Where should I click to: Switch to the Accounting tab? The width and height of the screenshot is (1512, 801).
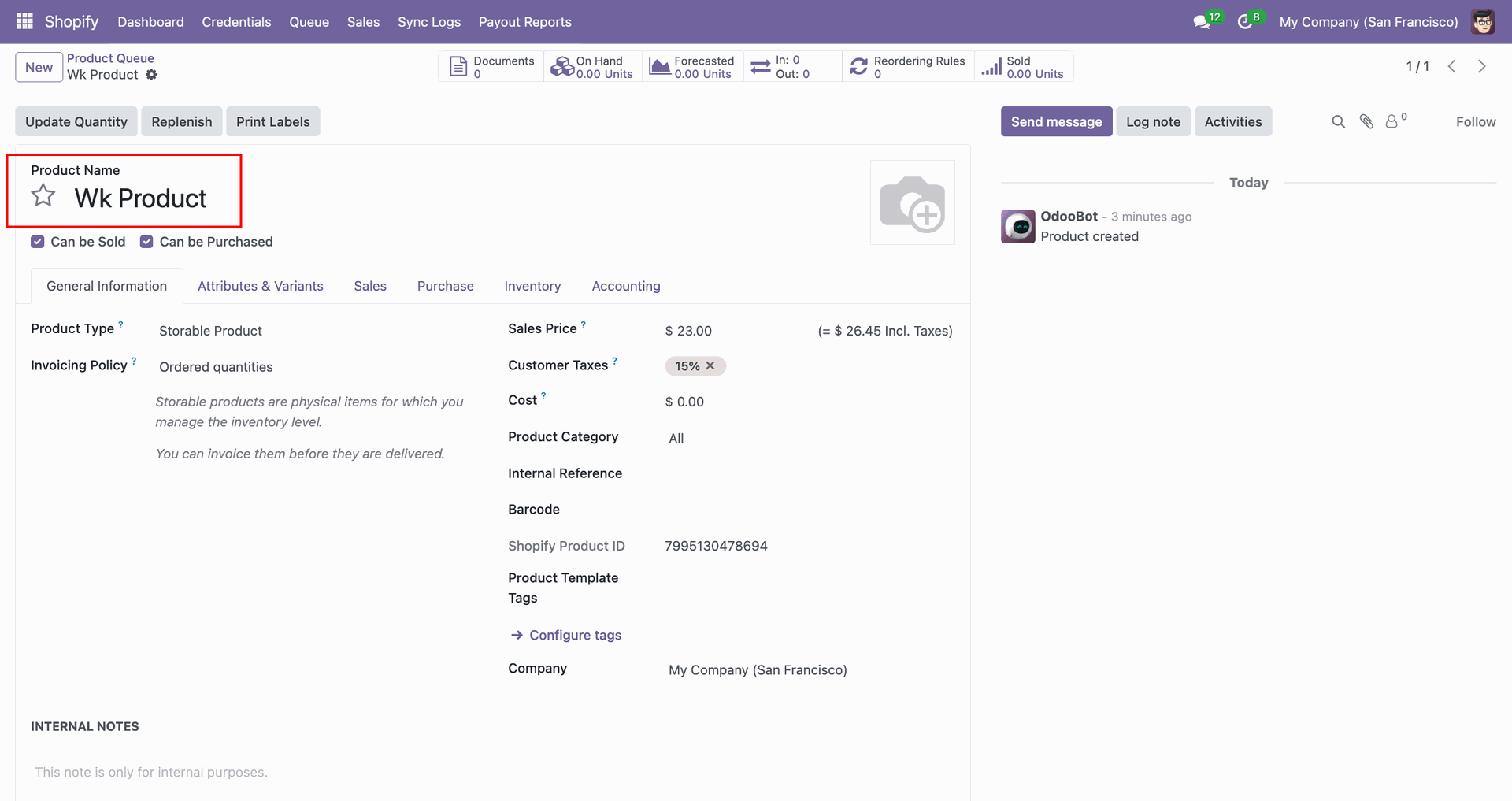626,286
